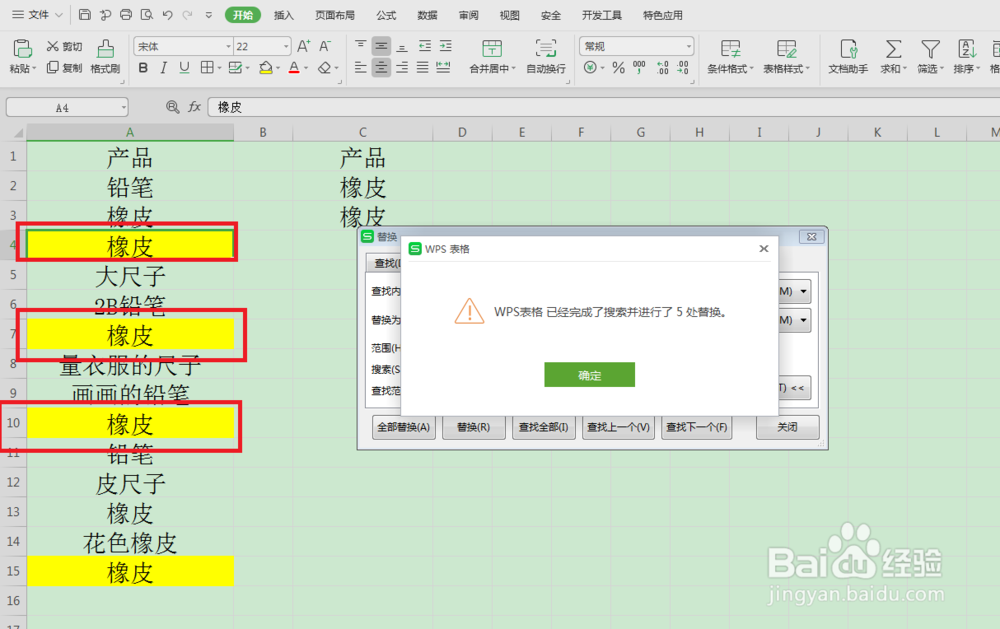1000x629 pixels.
Task: Switch to the 插入 ribbon tab
Action: coord(284,15)
